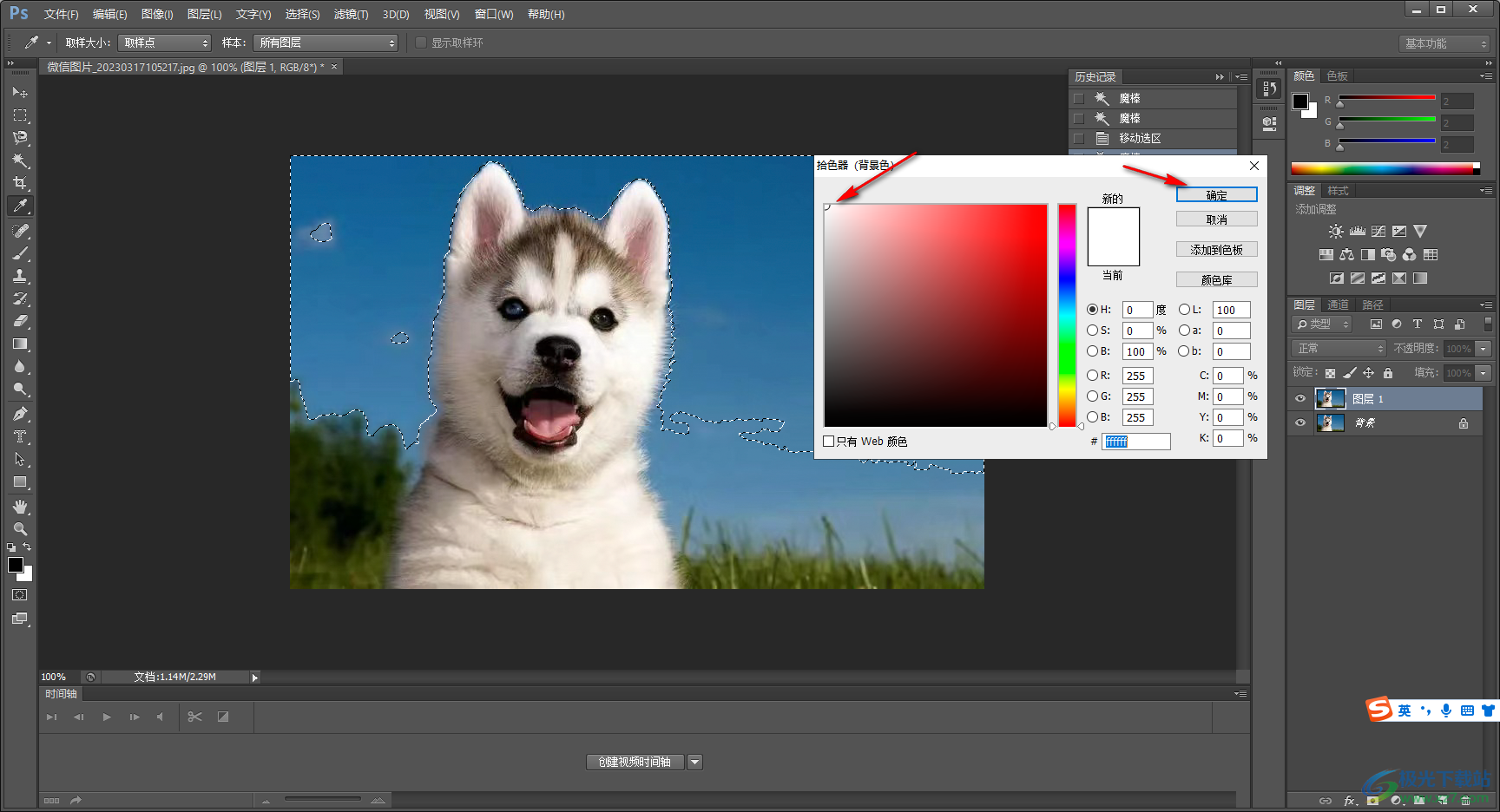Enable the 'Only Web Colors' checkbox

829,442
